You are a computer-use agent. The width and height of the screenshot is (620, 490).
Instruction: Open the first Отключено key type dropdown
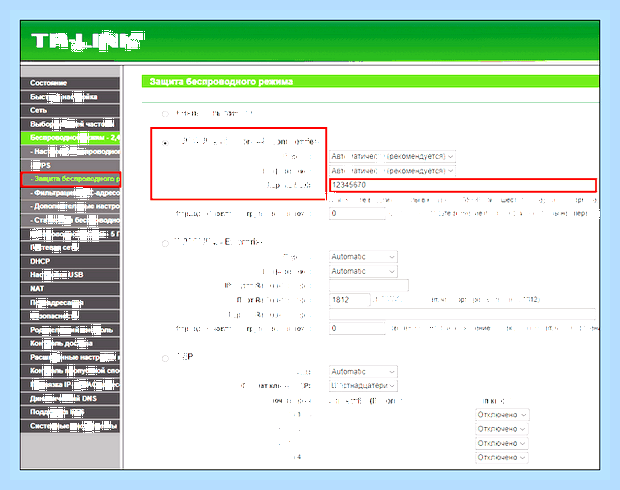coord(502,414)
